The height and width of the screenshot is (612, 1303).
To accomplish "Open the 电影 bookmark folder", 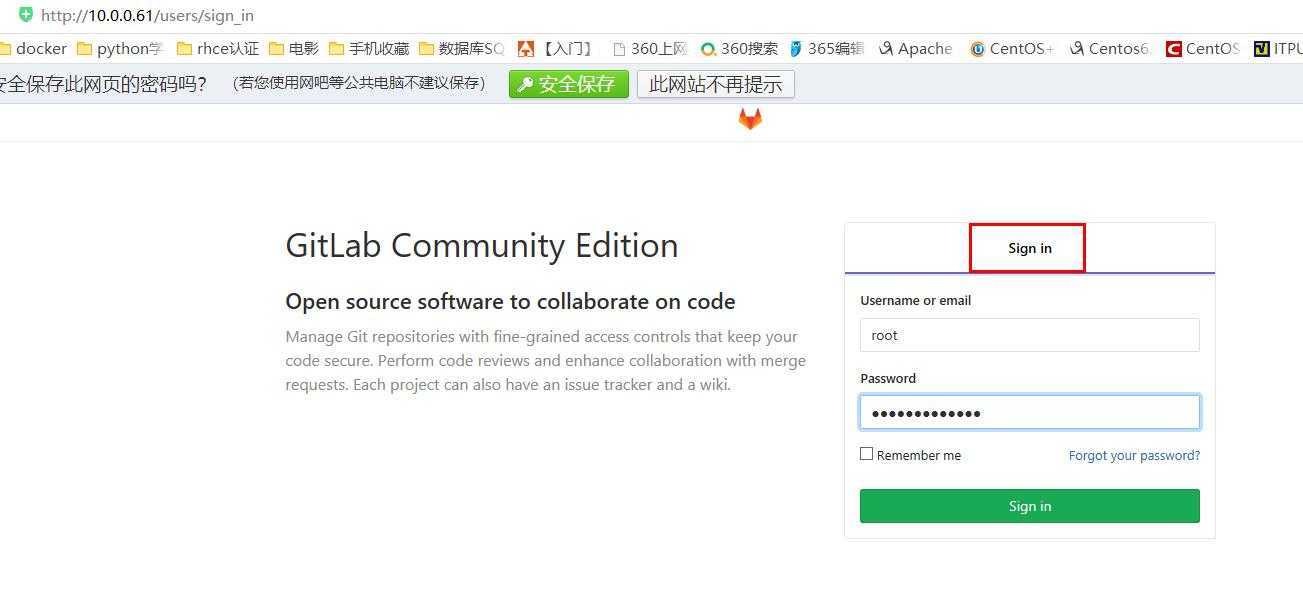I will (x=293, y=48).
